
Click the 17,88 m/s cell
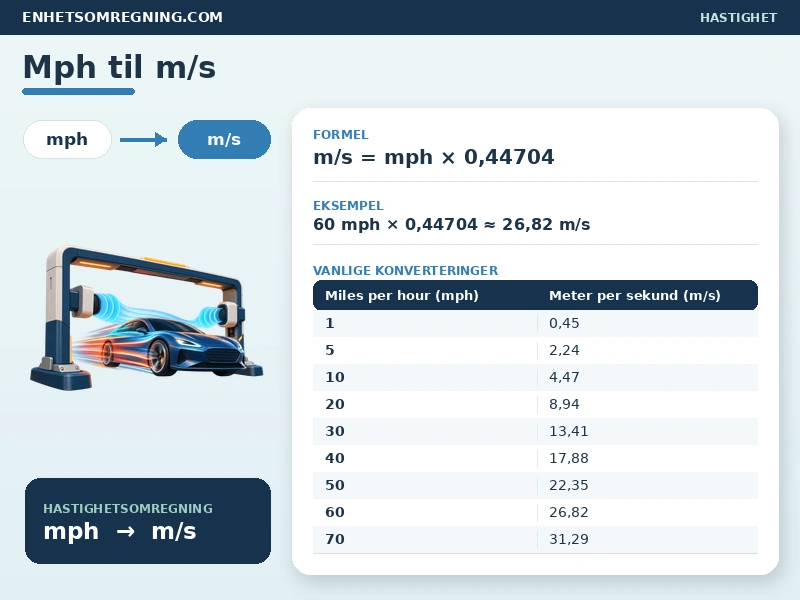tap(648, 459)
